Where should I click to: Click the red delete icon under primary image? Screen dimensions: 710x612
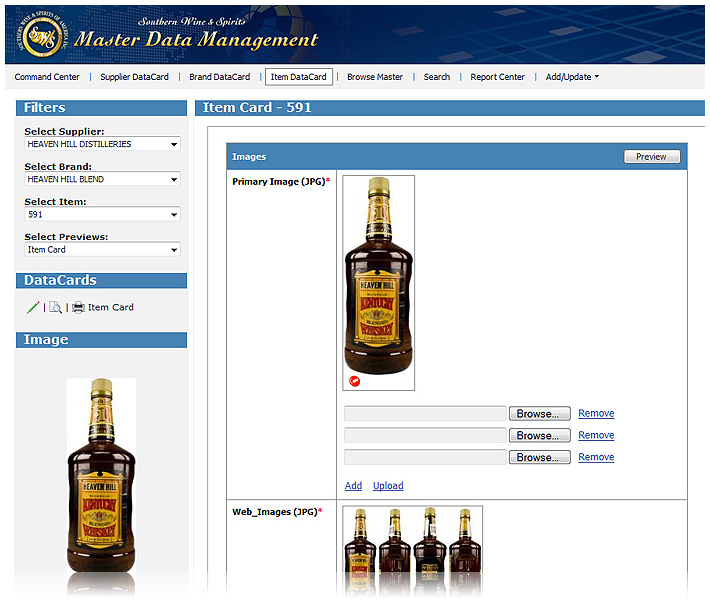pos(355,381)
